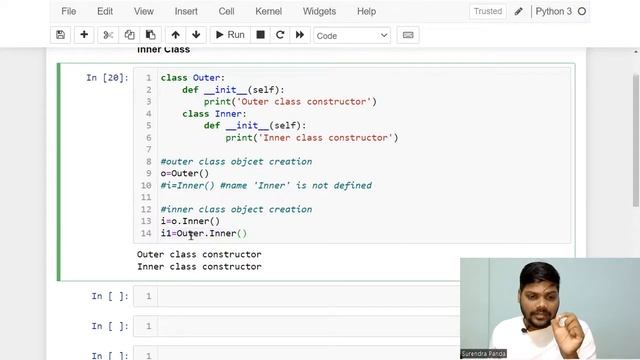Insert a cell below with plus icon
640x360 pixels.
pyautogui.click(x=84, y=35)
